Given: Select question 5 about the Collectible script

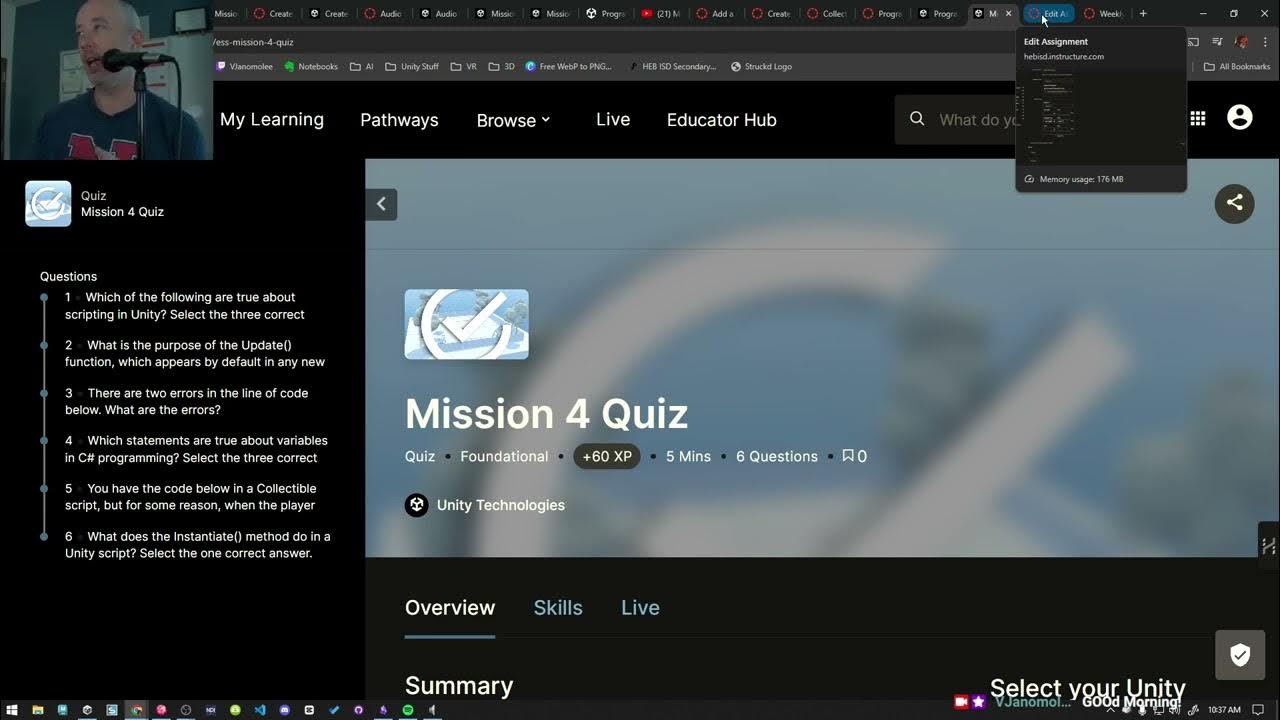Looking at the screenshot, I should click(x=191, y=497).
